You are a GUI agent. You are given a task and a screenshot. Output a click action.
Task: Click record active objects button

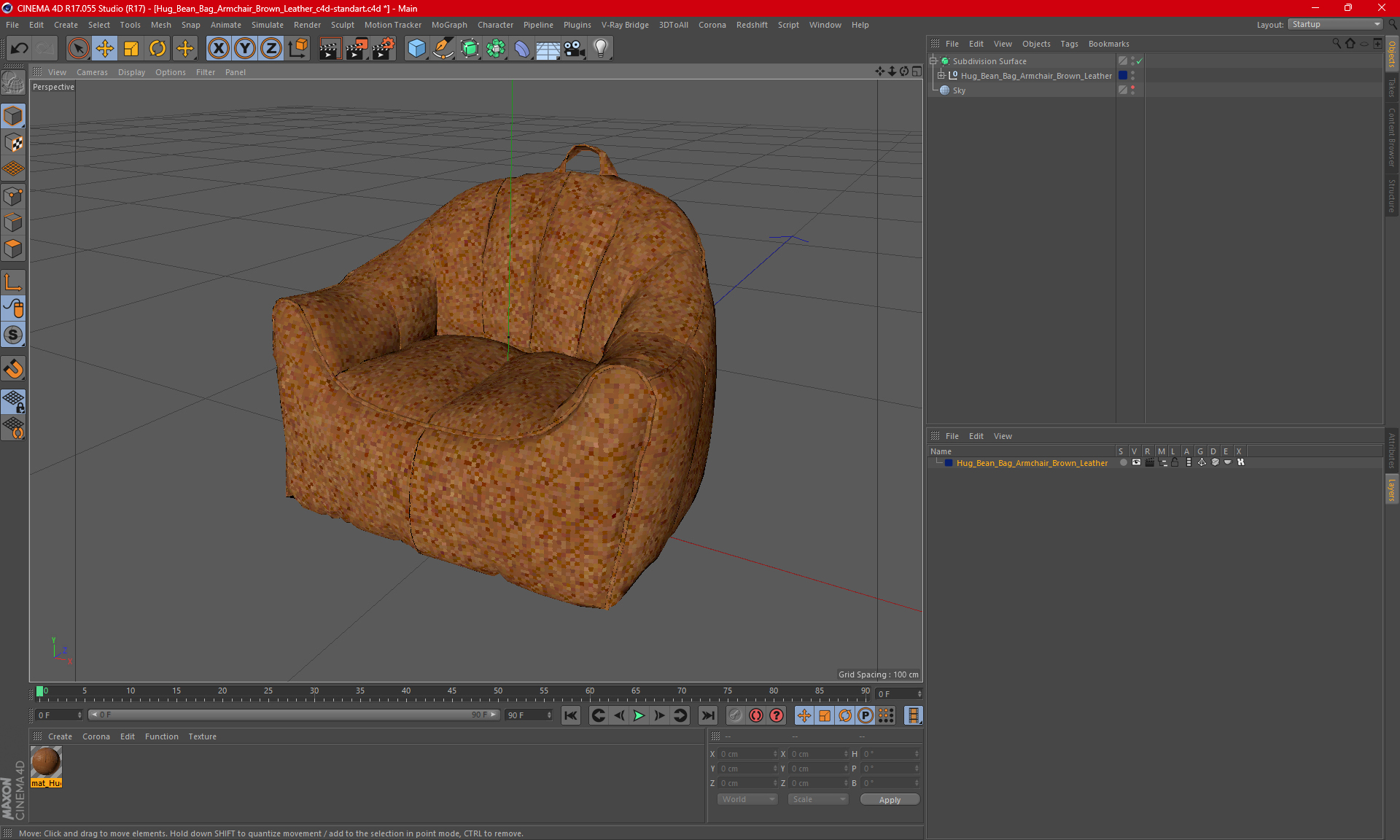tap(736, 715)
